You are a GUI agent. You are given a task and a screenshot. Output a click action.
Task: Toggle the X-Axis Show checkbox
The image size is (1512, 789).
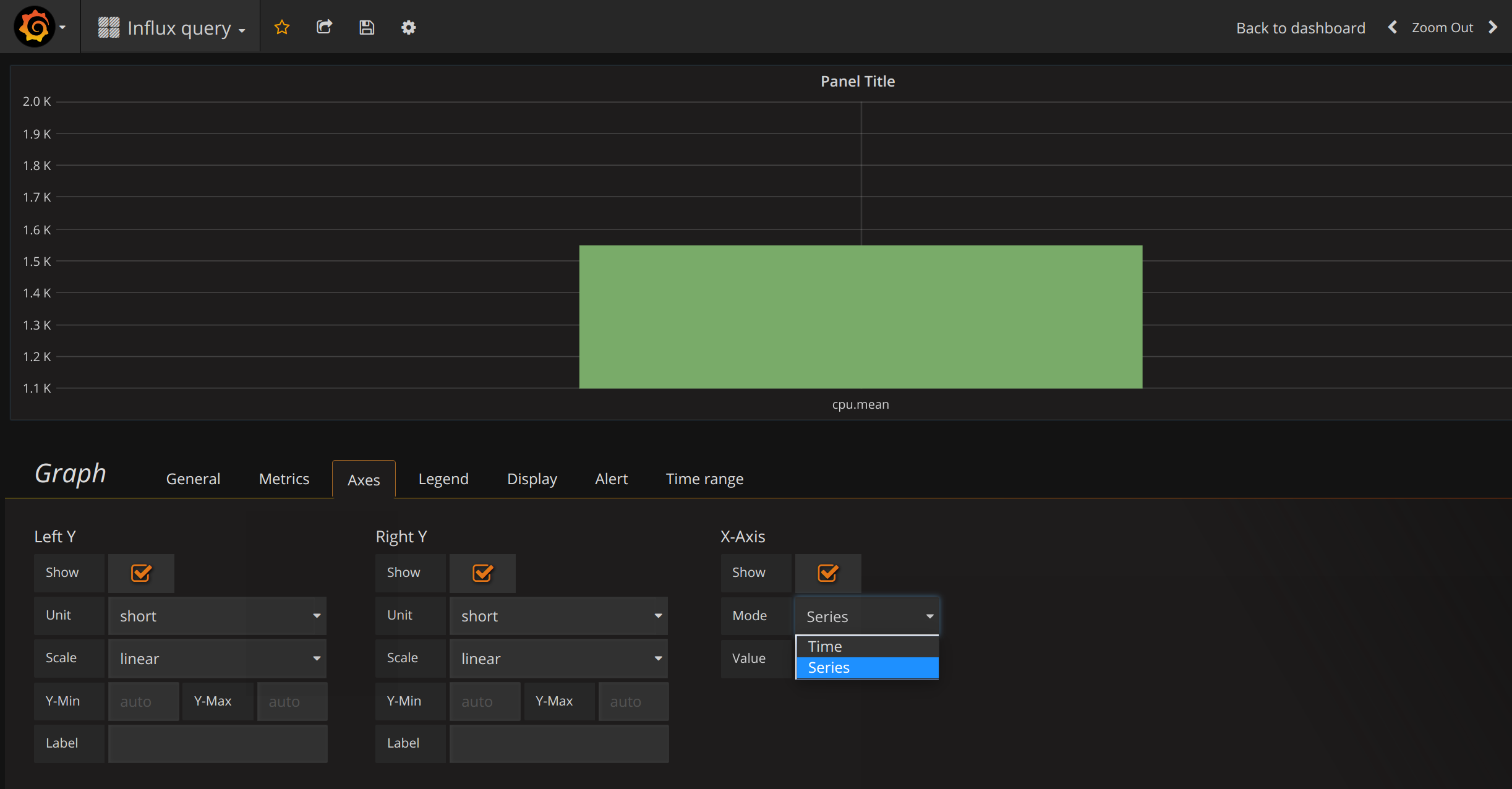tap(827, 573)
